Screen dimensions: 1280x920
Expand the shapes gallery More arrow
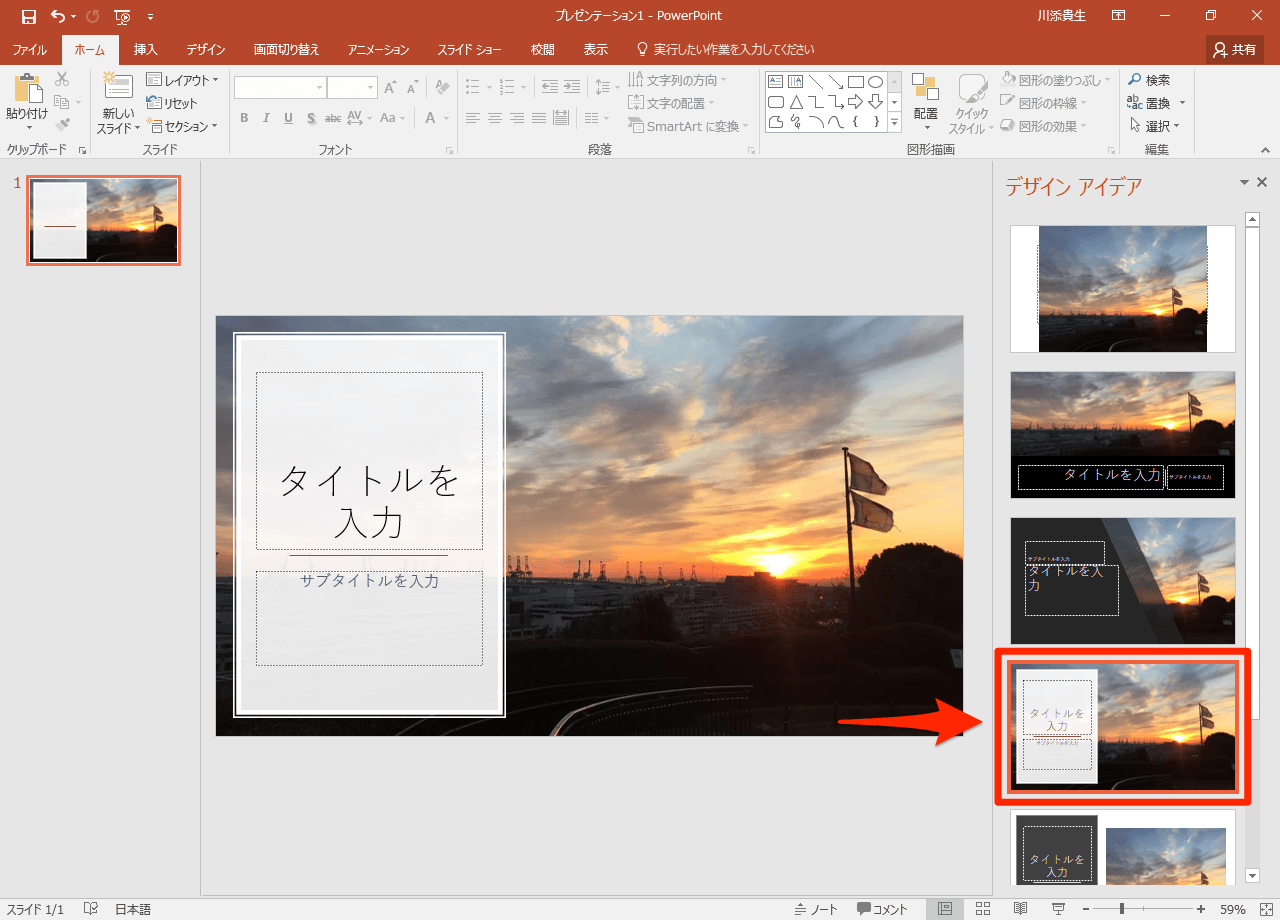[x=894, y=123]
